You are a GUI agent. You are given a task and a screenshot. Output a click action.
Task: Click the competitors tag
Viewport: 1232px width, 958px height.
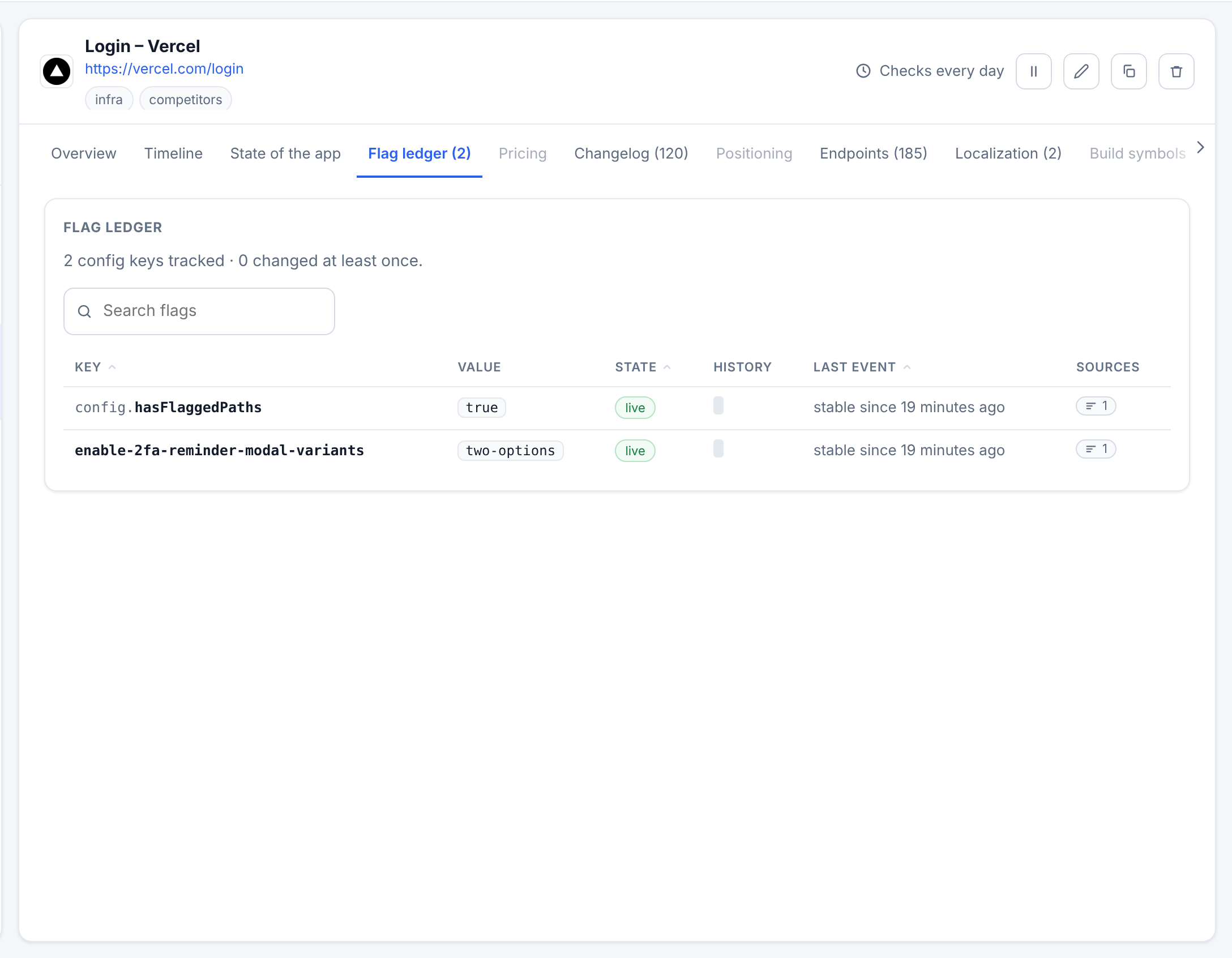(186, 99)
